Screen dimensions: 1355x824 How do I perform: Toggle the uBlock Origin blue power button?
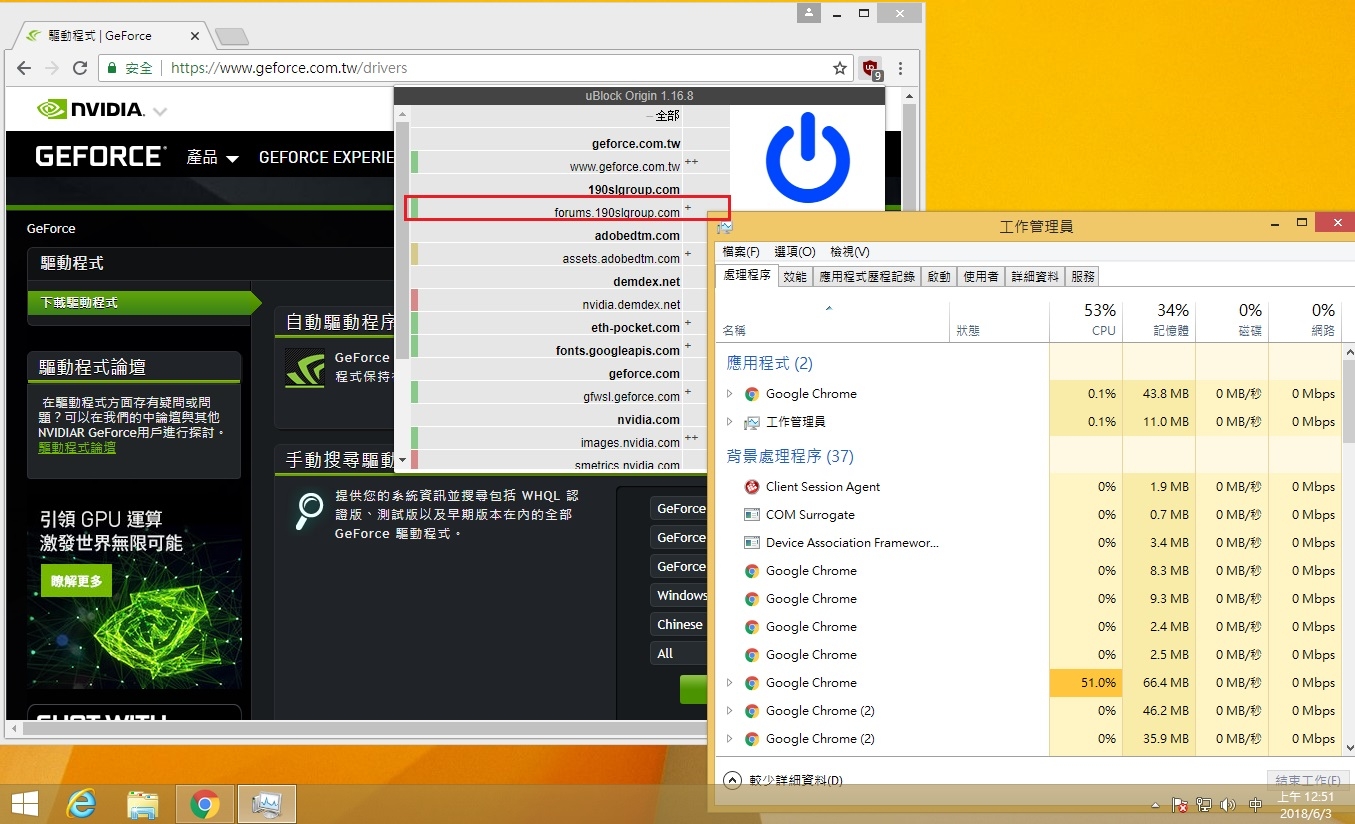point(807,157)
